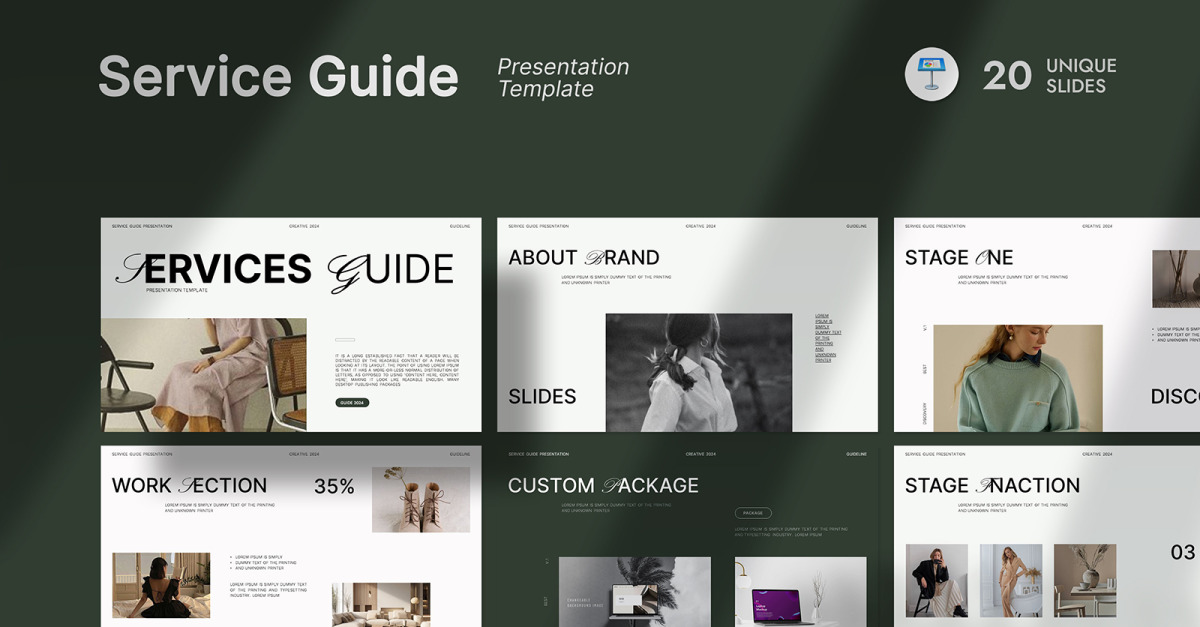The width and height of the screenshot is (1200, 627).
Task: Select the Presentation Template italic subtitle
Action: [x=563, y=78]
